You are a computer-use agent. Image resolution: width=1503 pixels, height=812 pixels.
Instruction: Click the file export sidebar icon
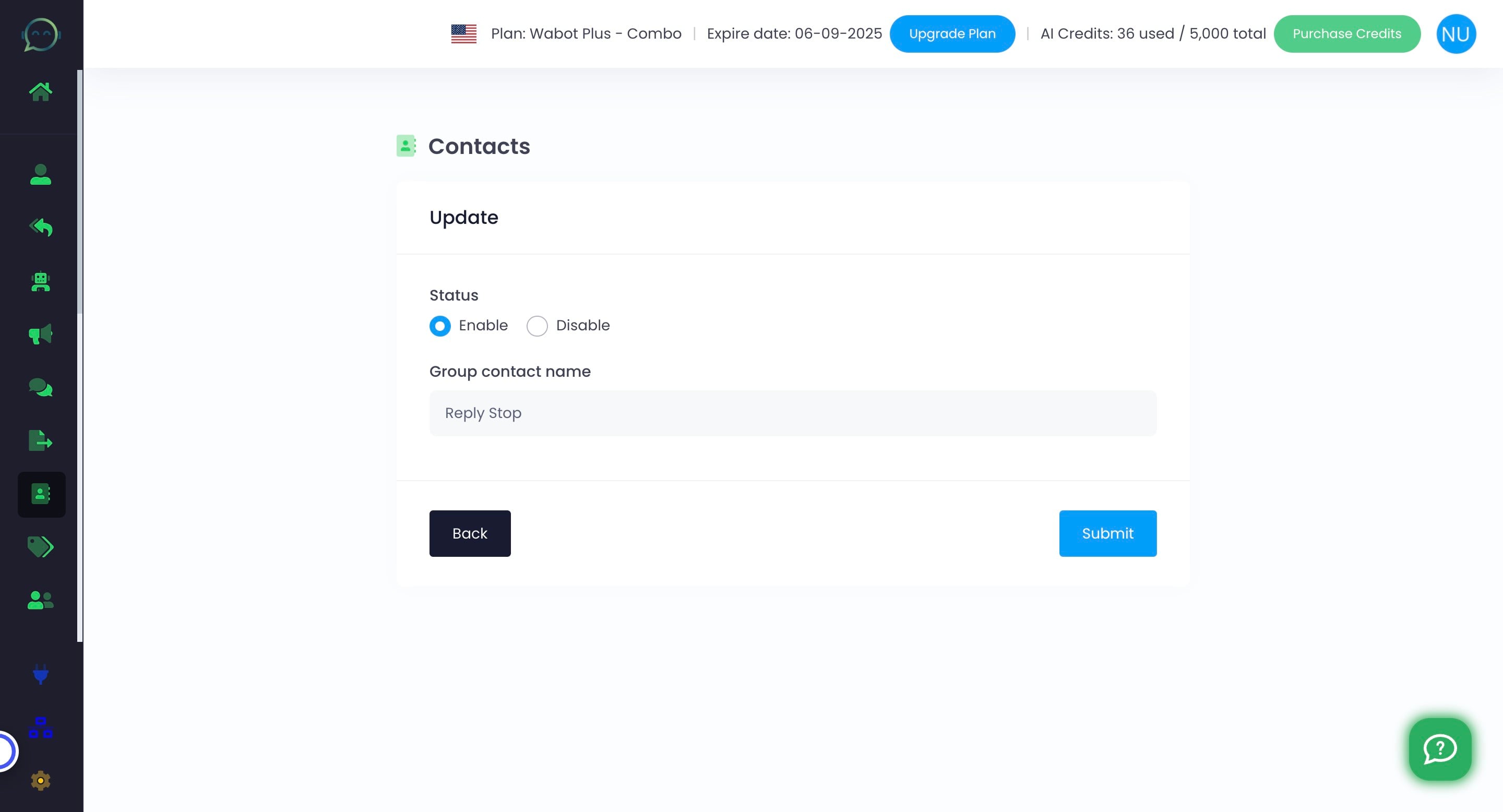click(40, 440)
